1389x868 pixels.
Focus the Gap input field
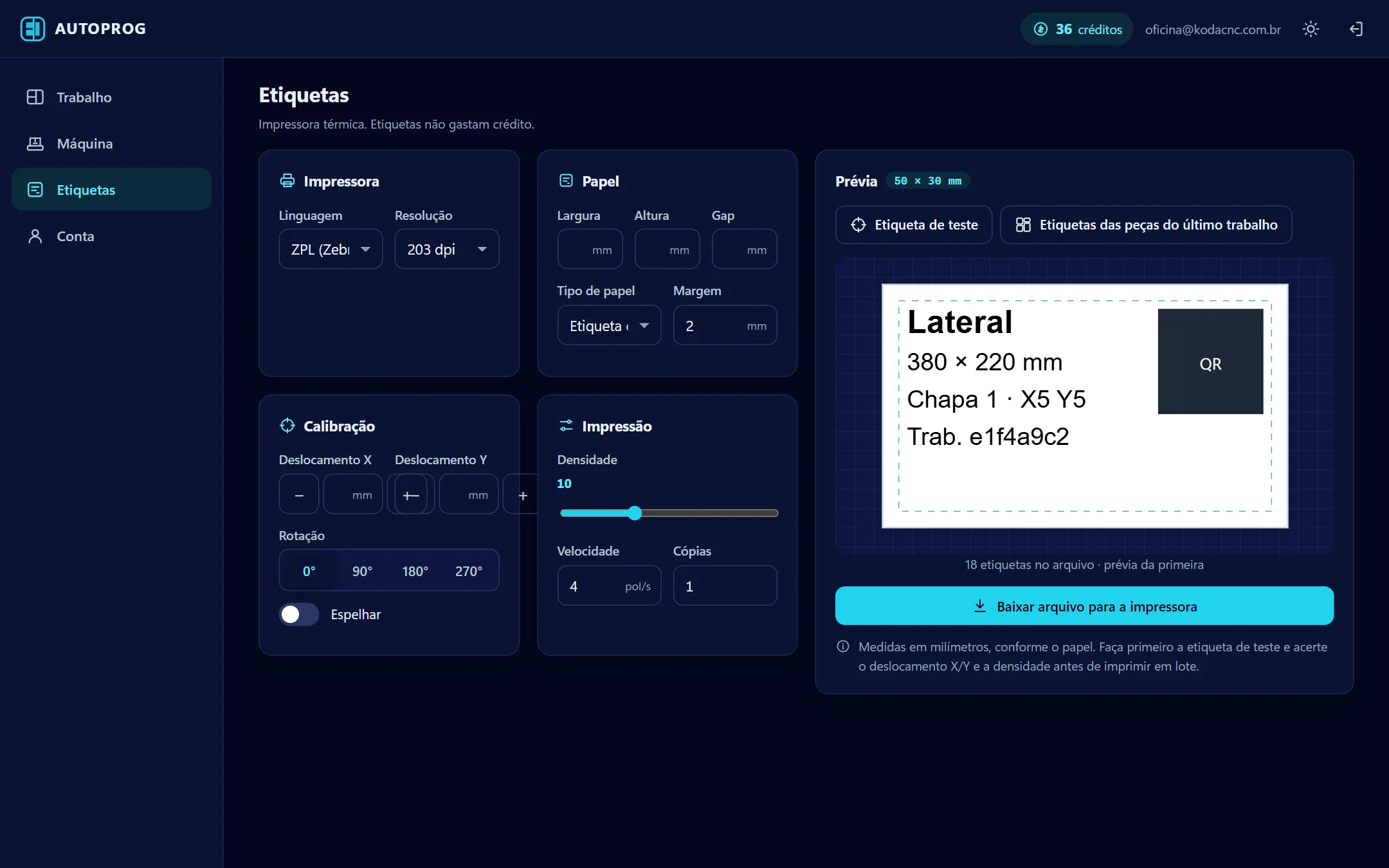[x=744, y=249]
